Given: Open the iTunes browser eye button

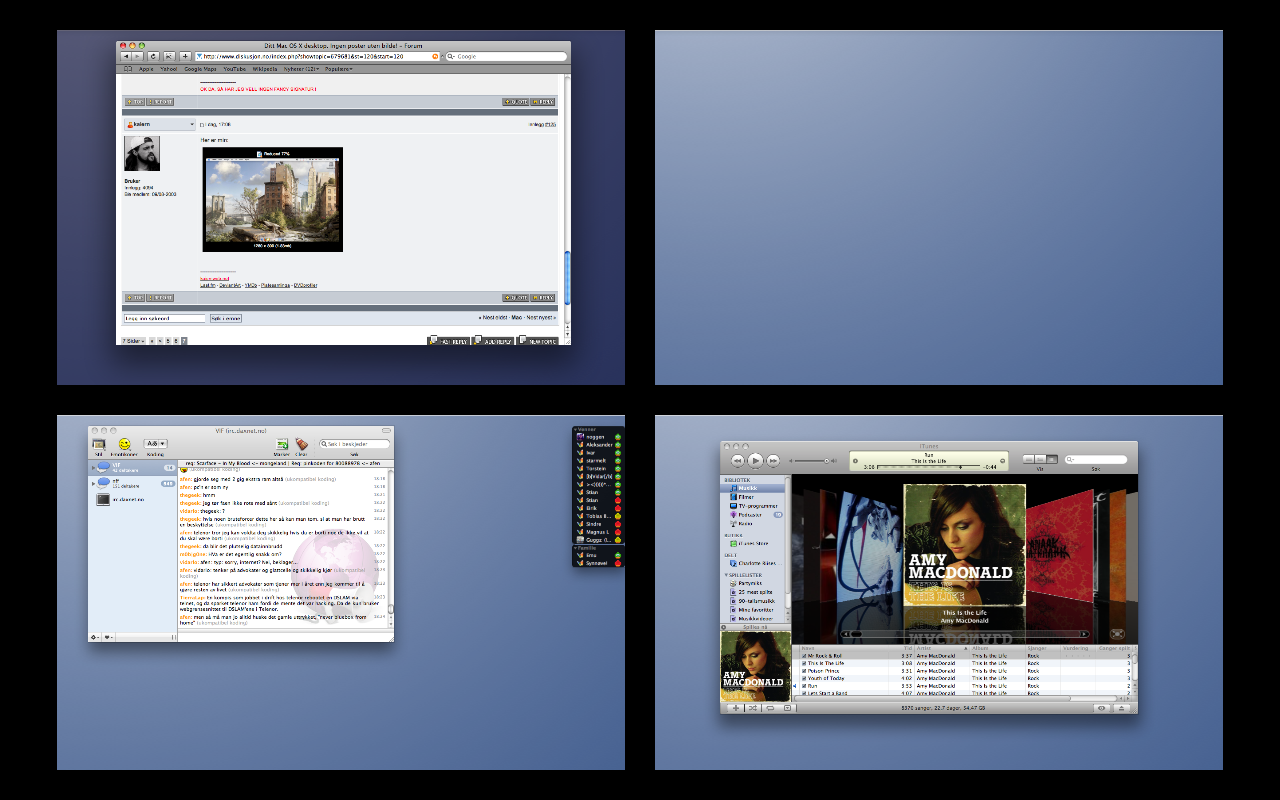Looking at the screenshot, I should point(1101,708).
